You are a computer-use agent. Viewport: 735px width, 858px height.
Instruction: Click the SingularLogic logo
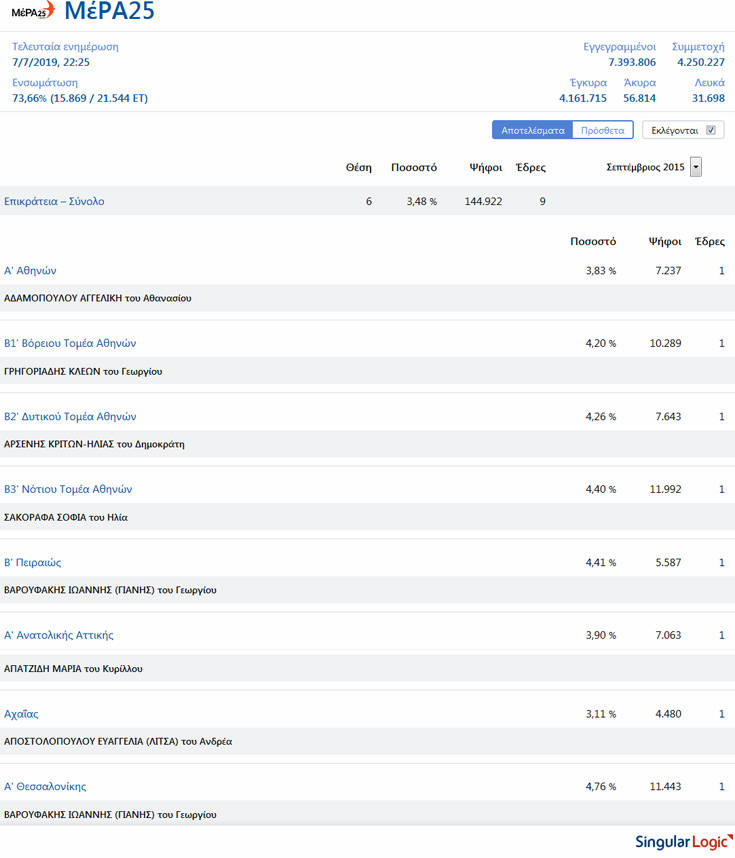click(680, 842)
